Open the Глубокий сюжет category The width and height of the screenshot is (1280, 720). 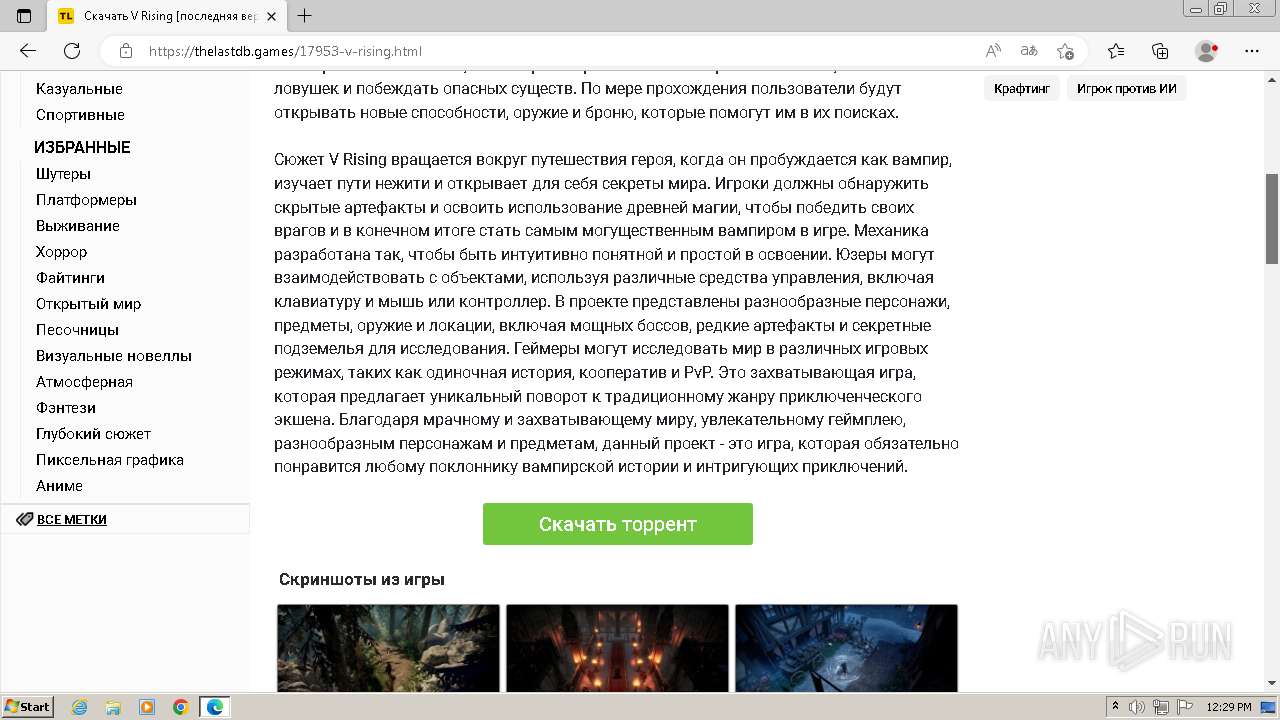point(93,434)
